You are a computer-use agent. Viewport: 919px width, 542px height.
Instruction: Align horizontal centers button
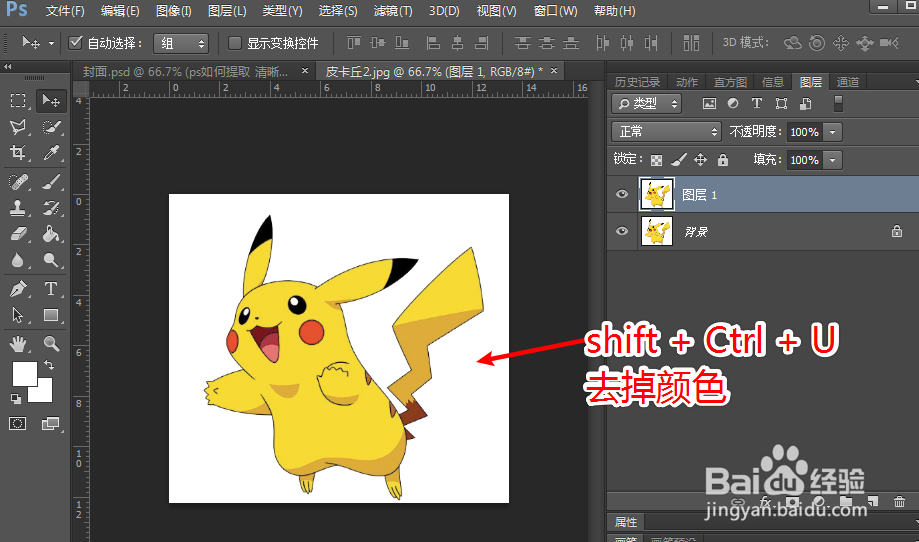[457, 43]
